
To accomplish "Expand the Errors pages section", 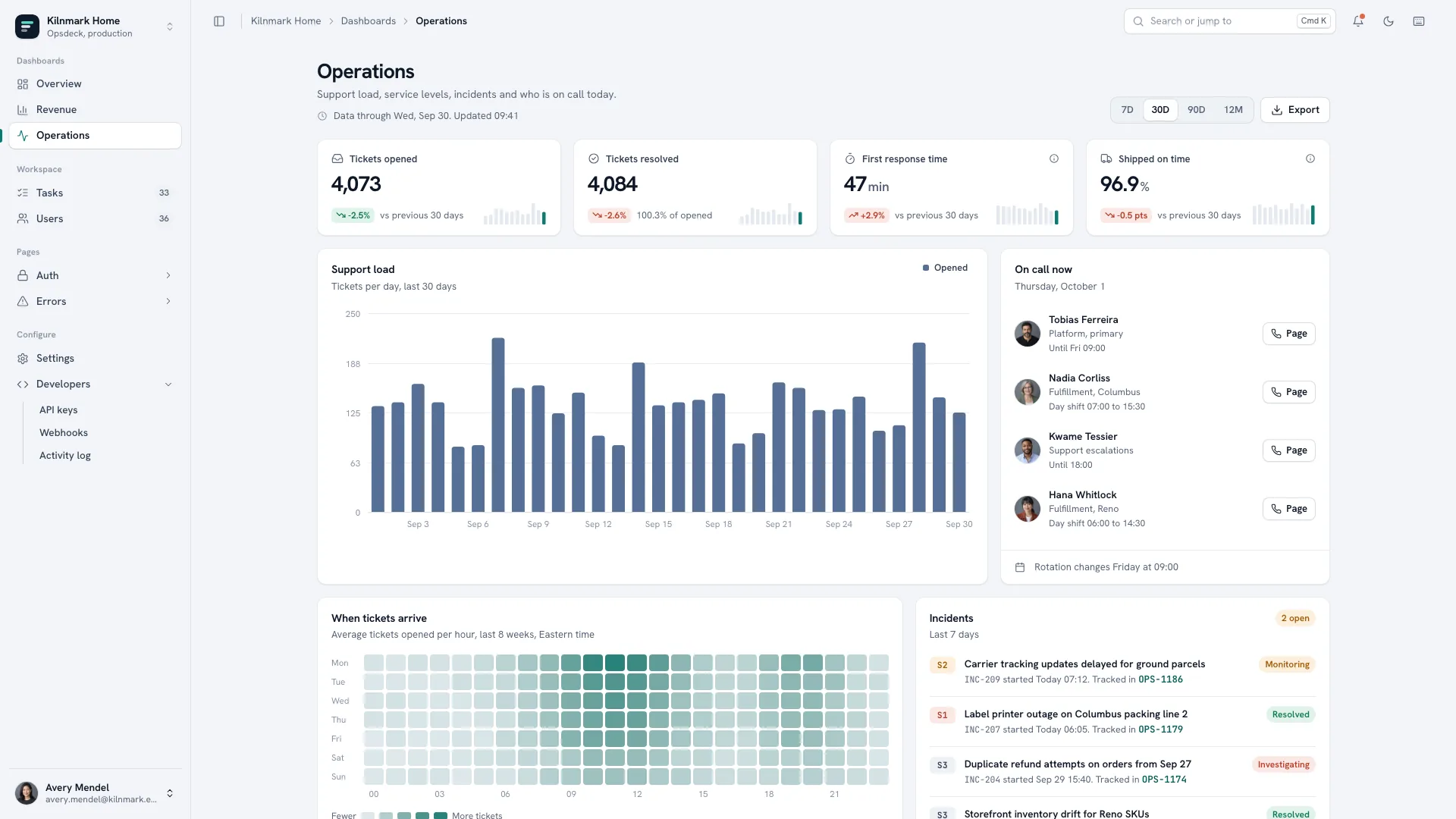I will click(96, 302).
